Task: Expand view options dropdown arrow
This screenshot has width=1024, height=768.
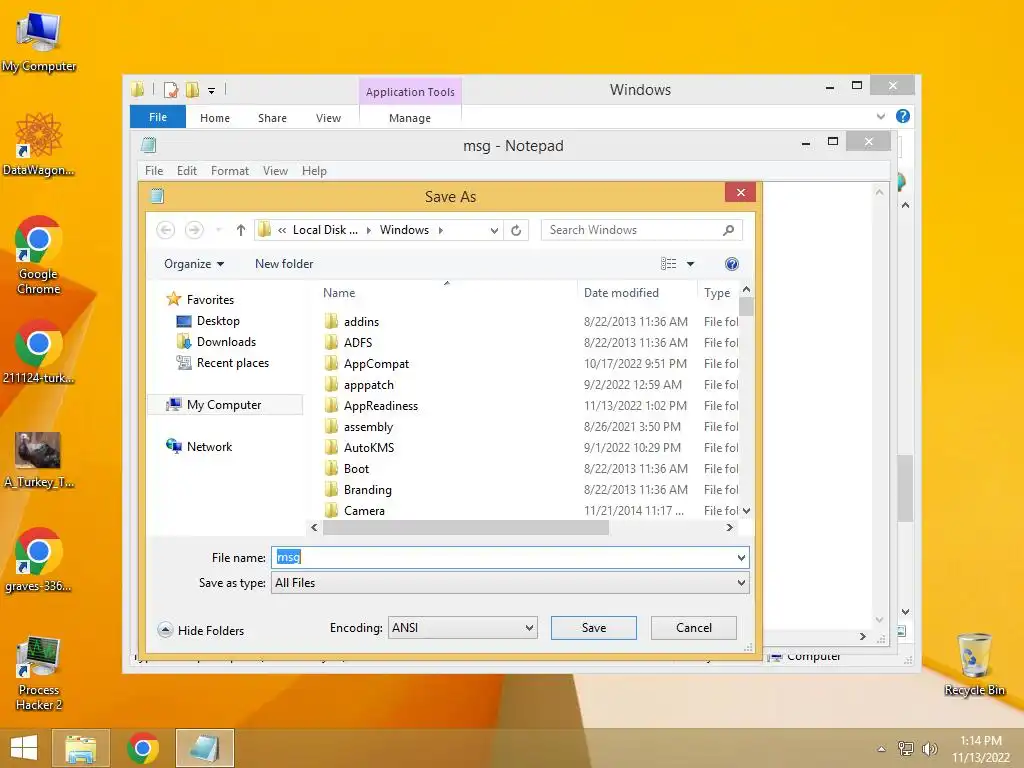Action: [x=690, y=264]
